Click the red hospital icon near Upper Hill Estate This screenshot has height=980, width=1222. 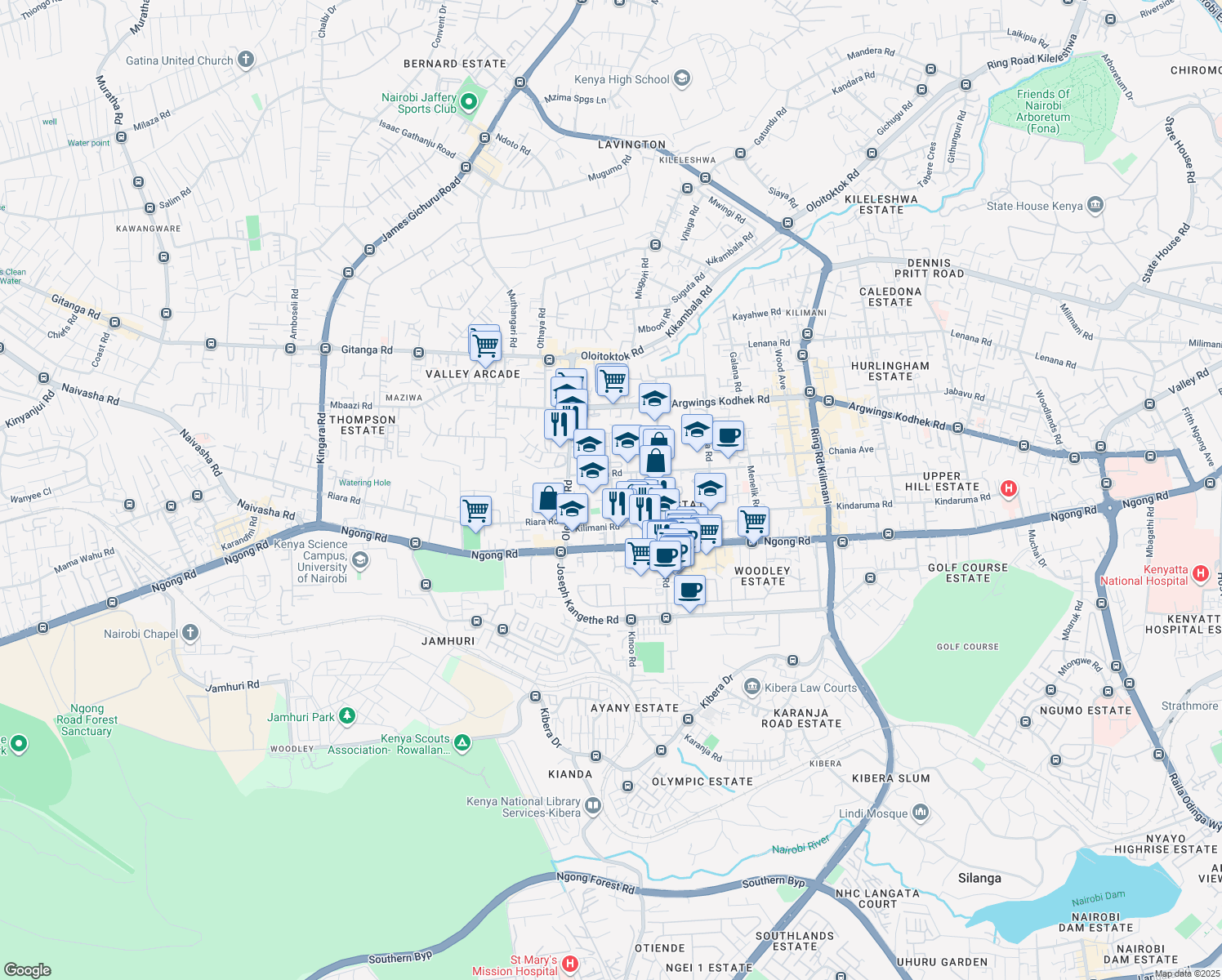(1009, 488)
